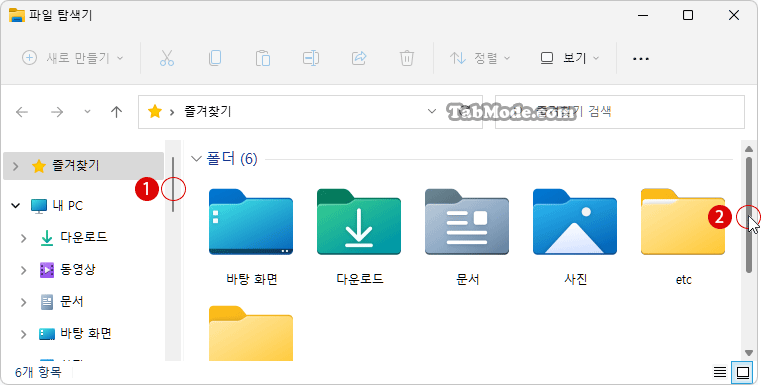Go back with the left arrow
This screenshot has height=385, width=763.
pos(22,112)
